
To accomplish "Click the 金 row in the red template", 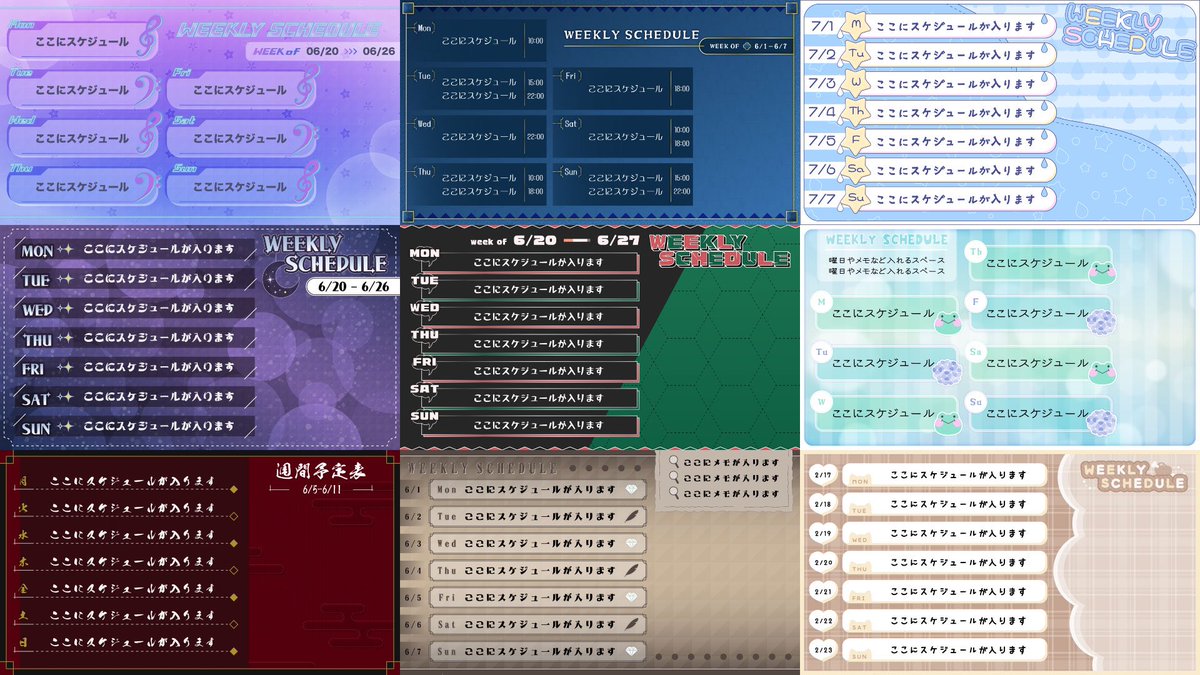I will tap(124, 588).
